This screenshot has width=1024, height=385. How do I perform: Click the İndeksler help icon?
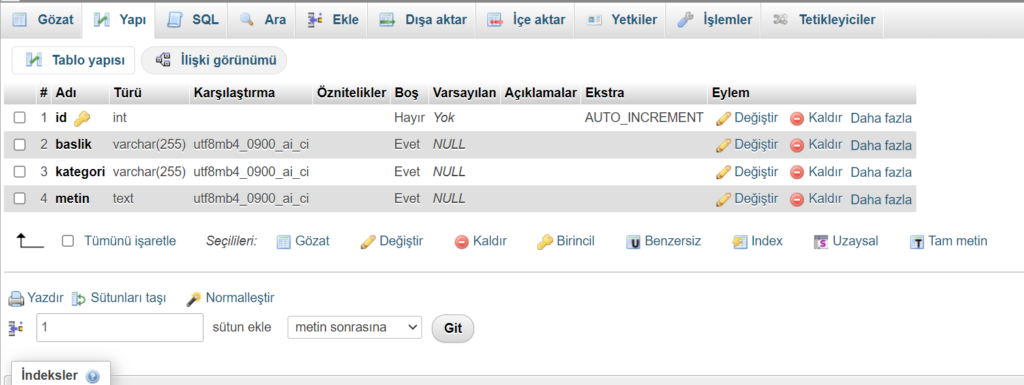pyautogui.click(x=93, y=377)
